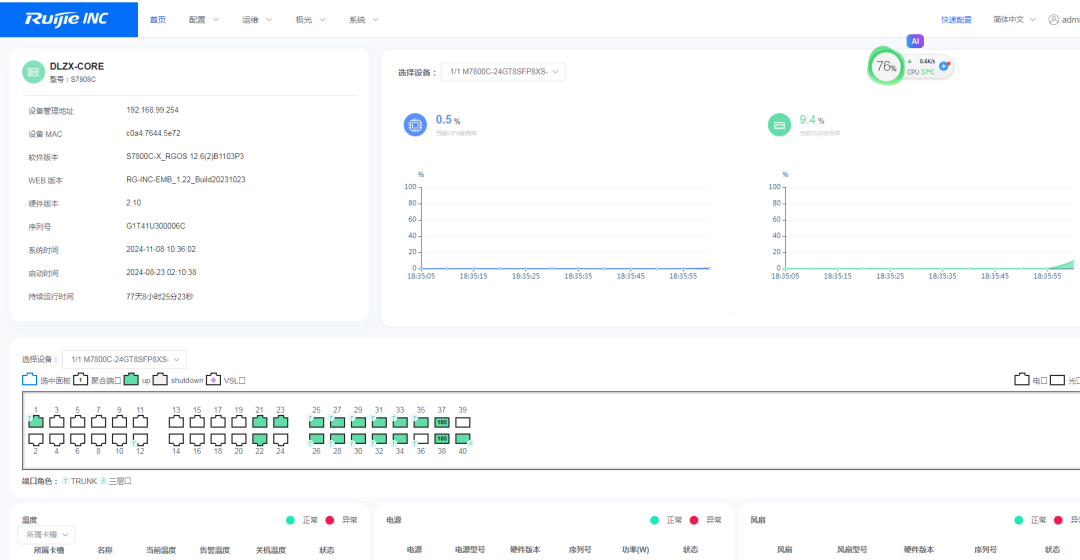1080x560 pixels.
Task: Select port 21 on the switch panel
Action: (259, 422)
